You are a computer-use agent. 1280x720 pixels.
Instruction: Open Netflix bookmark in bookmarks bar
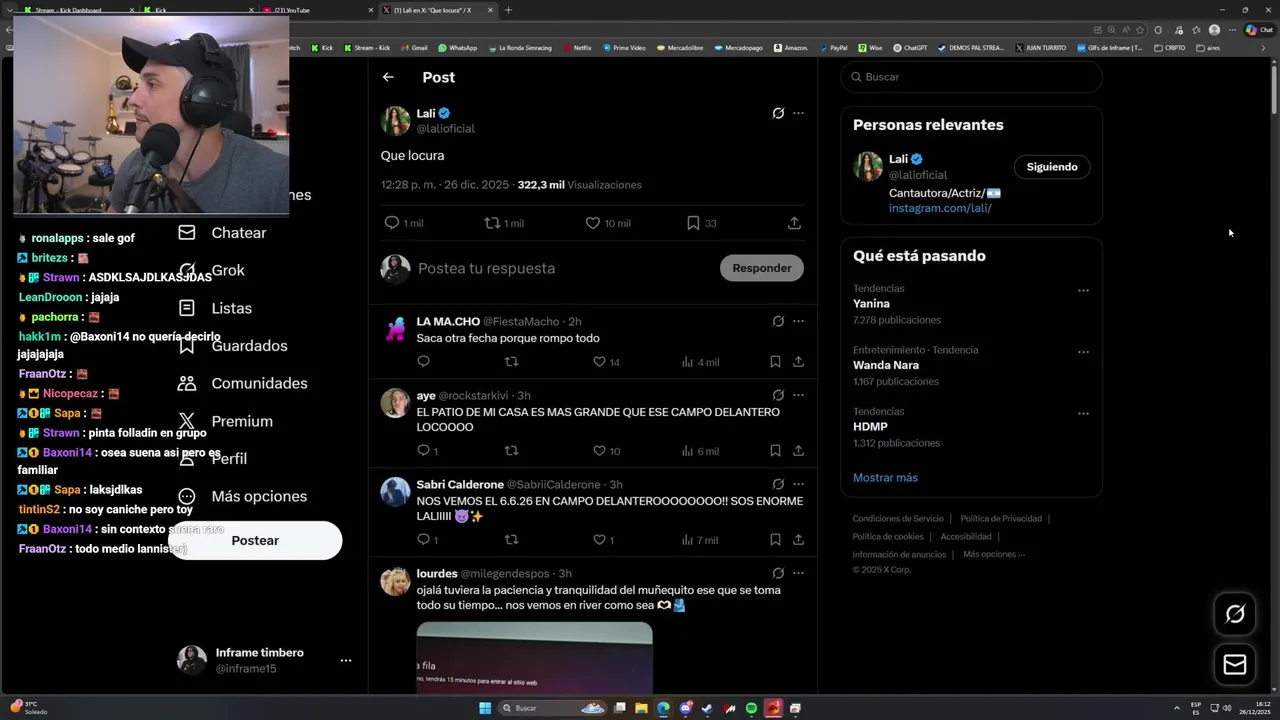tap(577, 47)
